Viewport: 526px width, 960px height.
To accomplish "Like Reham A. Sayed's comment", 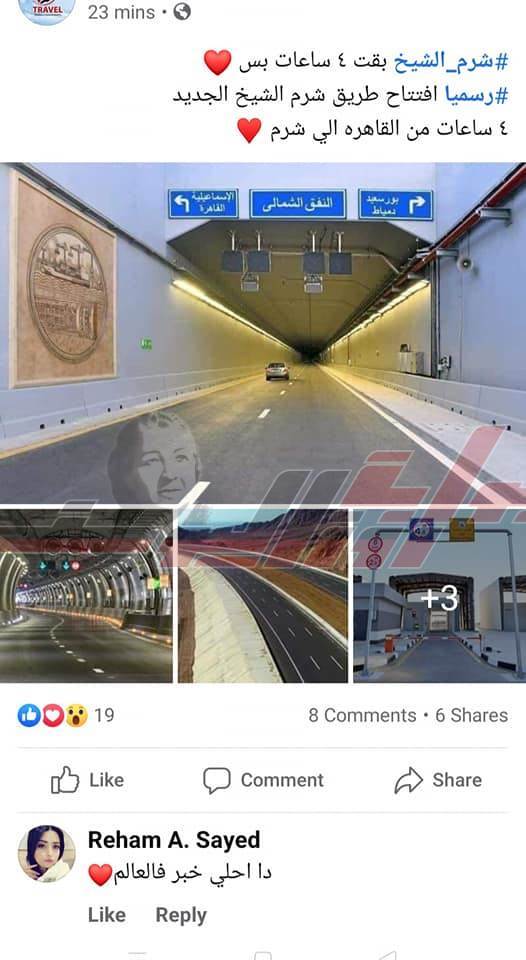I will pyautogui.click(x=107, y=915).
